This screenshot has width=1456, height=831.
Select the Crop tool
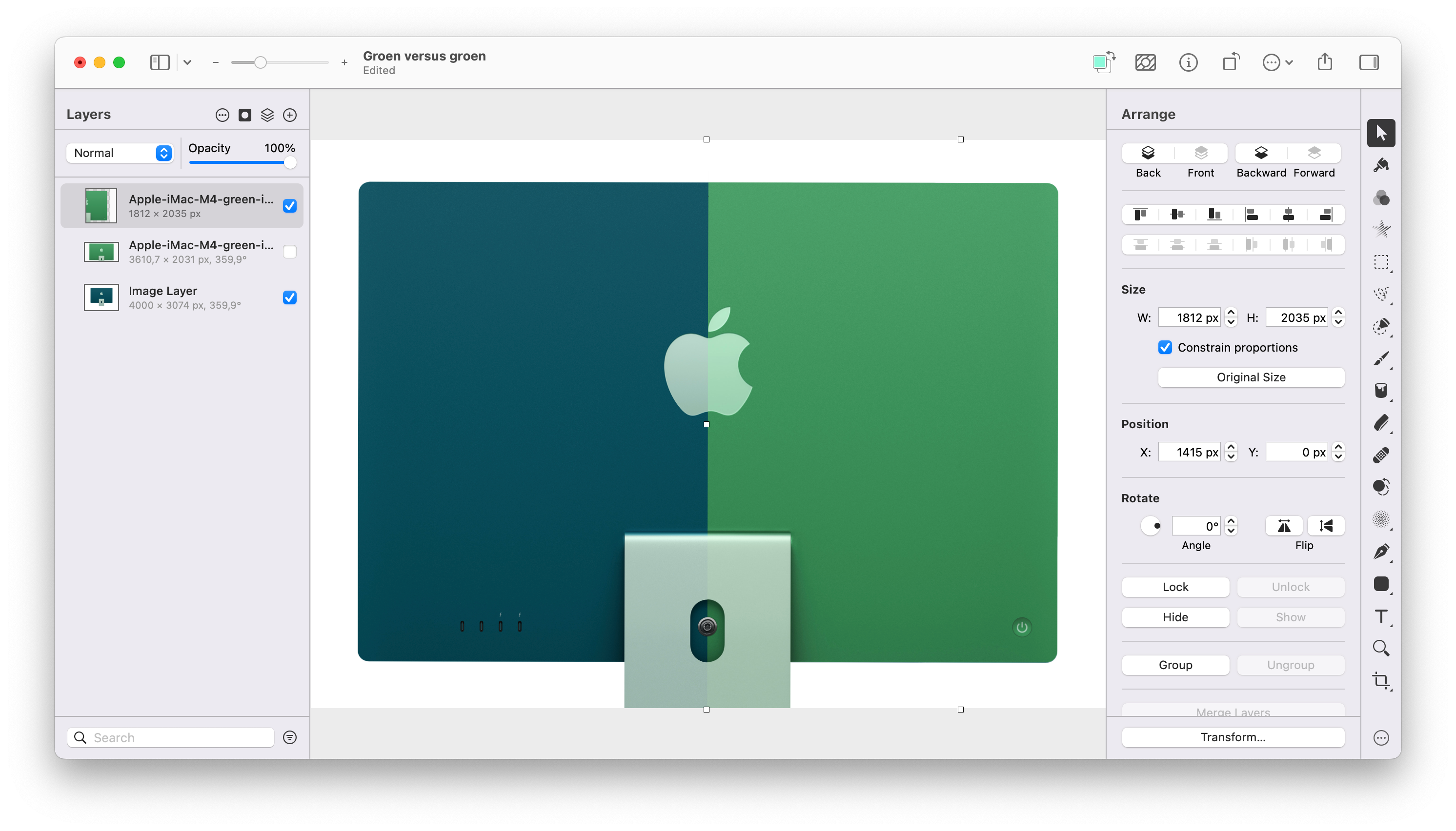[1381, 680]
